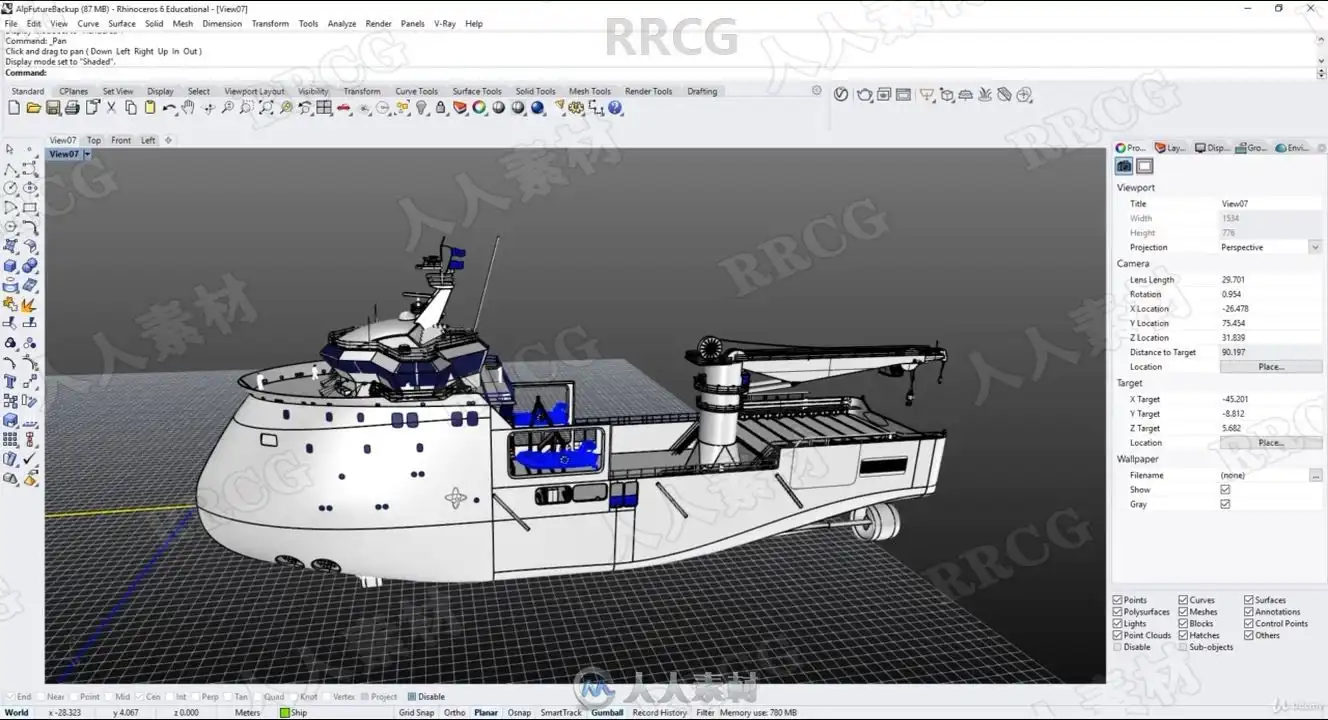Select the Box solid tool in sidebar

[x=10, y=266]
